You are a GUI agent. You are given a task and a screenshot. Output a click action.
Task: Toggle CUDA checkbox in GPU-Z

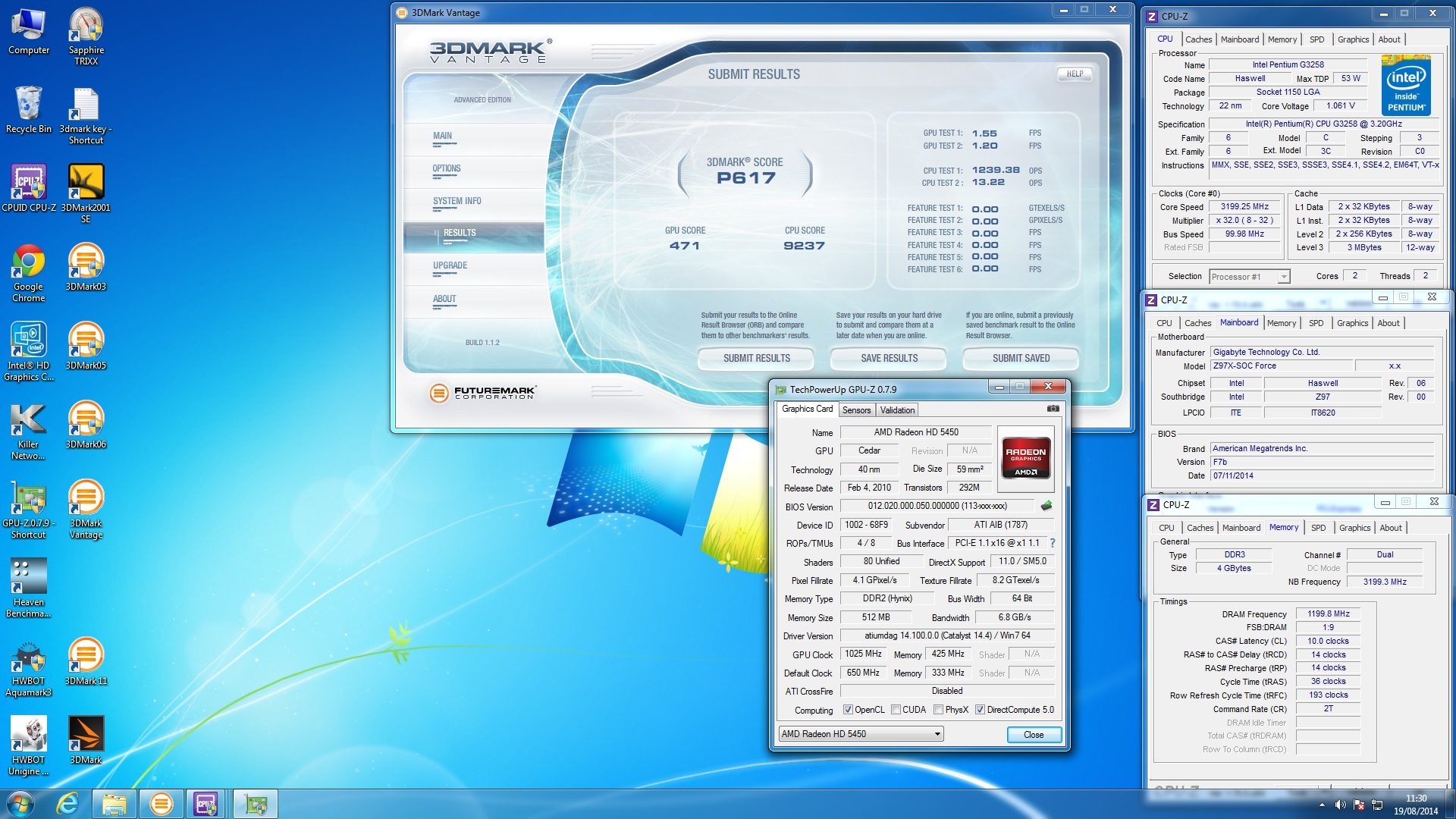(x=896, y=710)
